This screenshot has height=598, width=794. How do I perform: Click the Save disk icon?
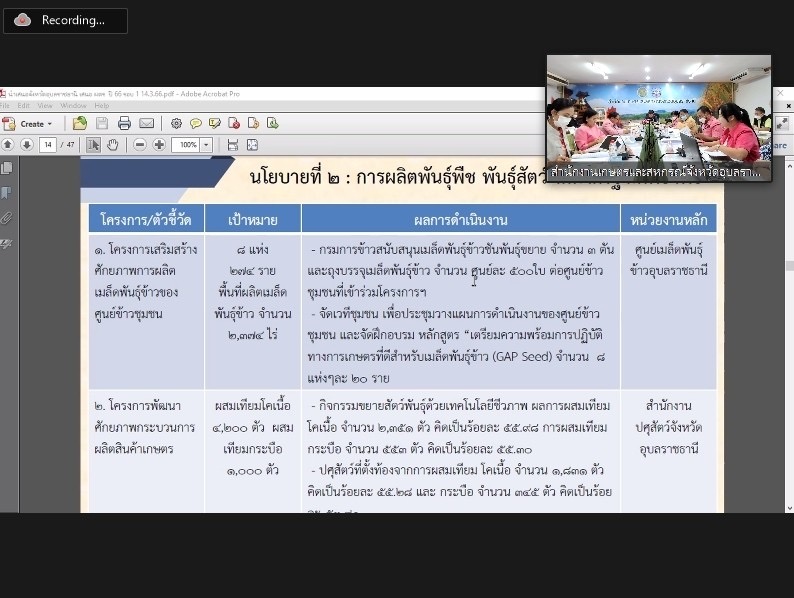pos(102,124)
